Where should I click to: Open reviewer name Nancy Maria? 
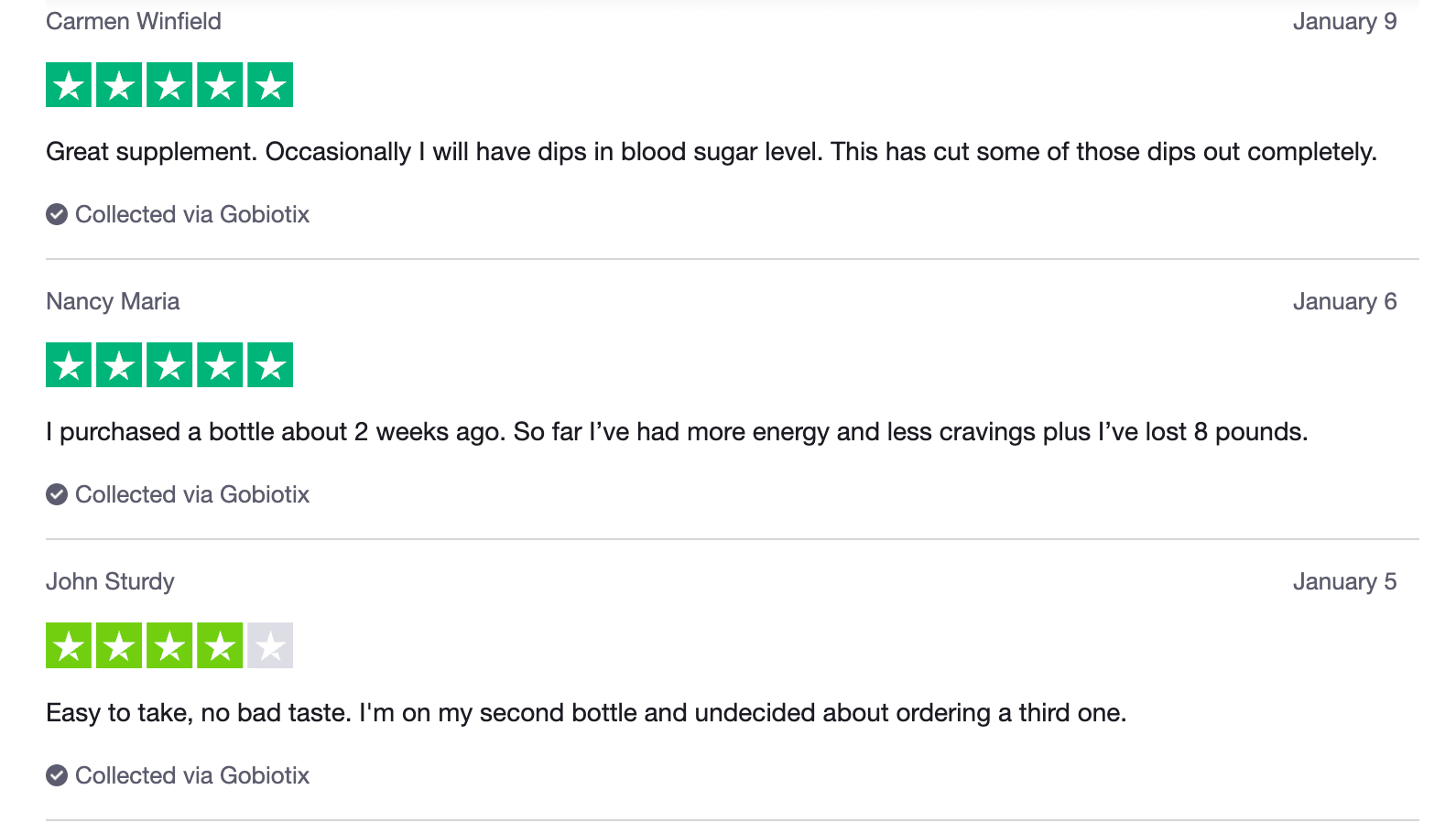113,301
